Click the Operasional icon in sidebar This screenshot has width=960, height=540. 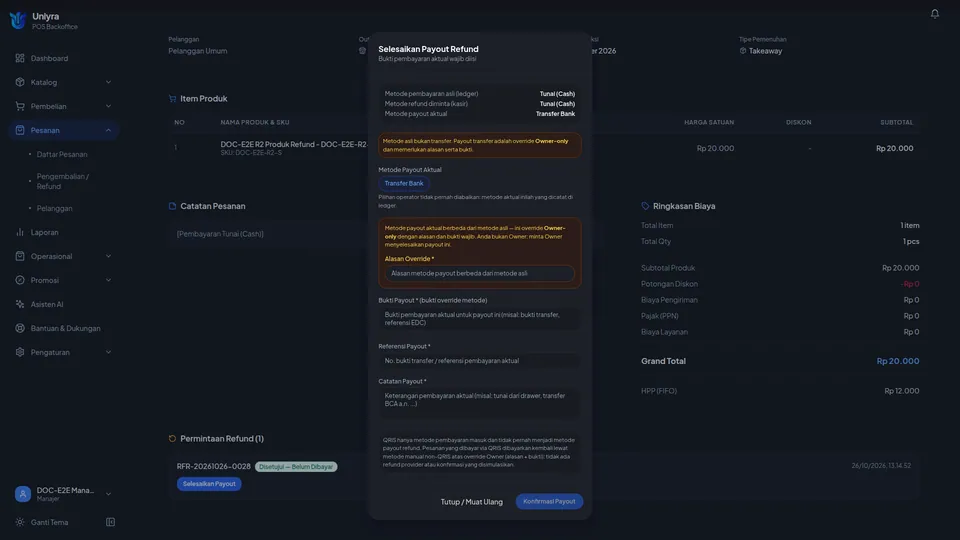pyautogui.click(x=20, y=256)
